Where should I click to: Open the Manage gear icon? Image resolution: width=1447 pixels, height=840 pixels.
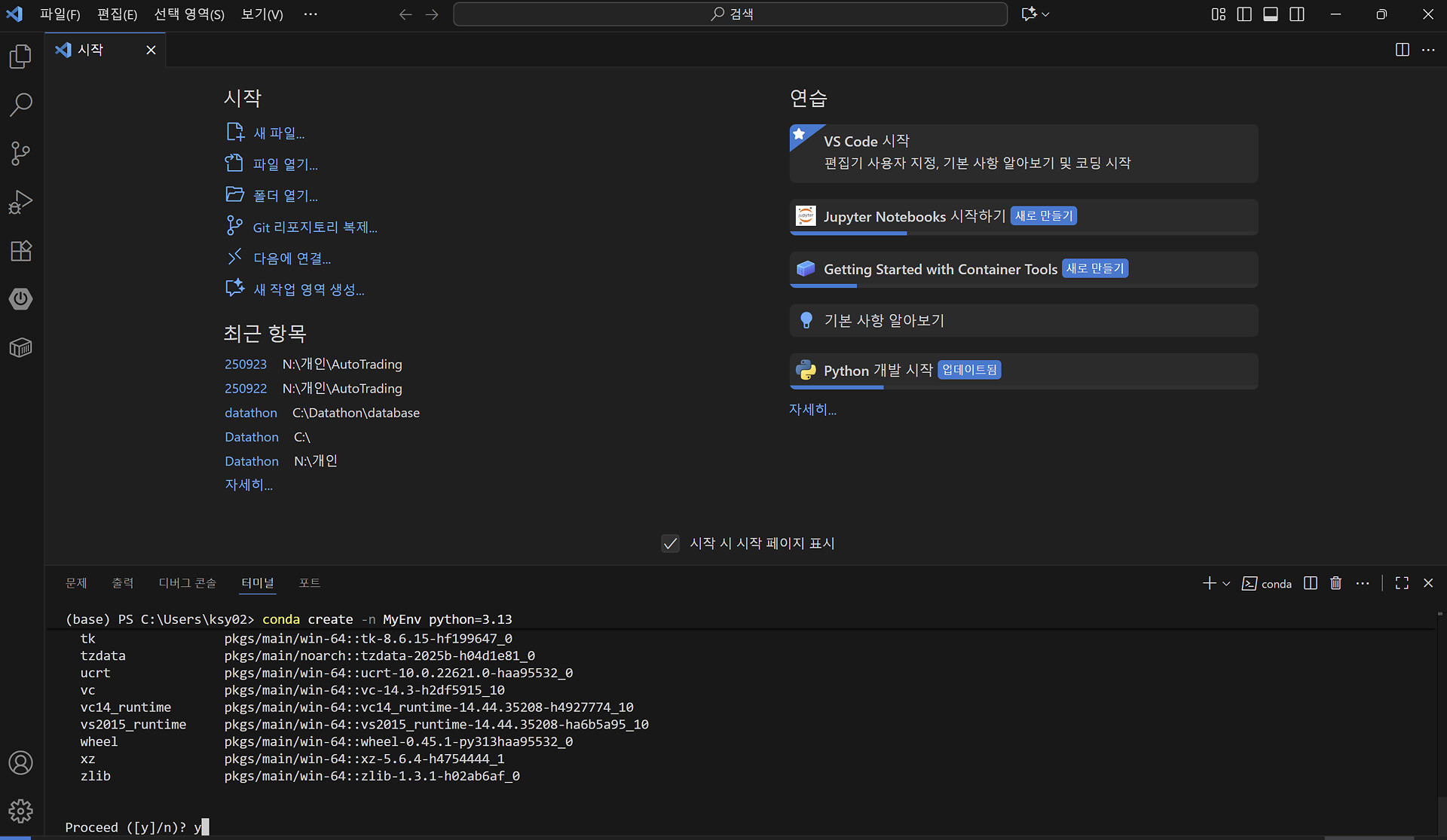click(20, 811)
